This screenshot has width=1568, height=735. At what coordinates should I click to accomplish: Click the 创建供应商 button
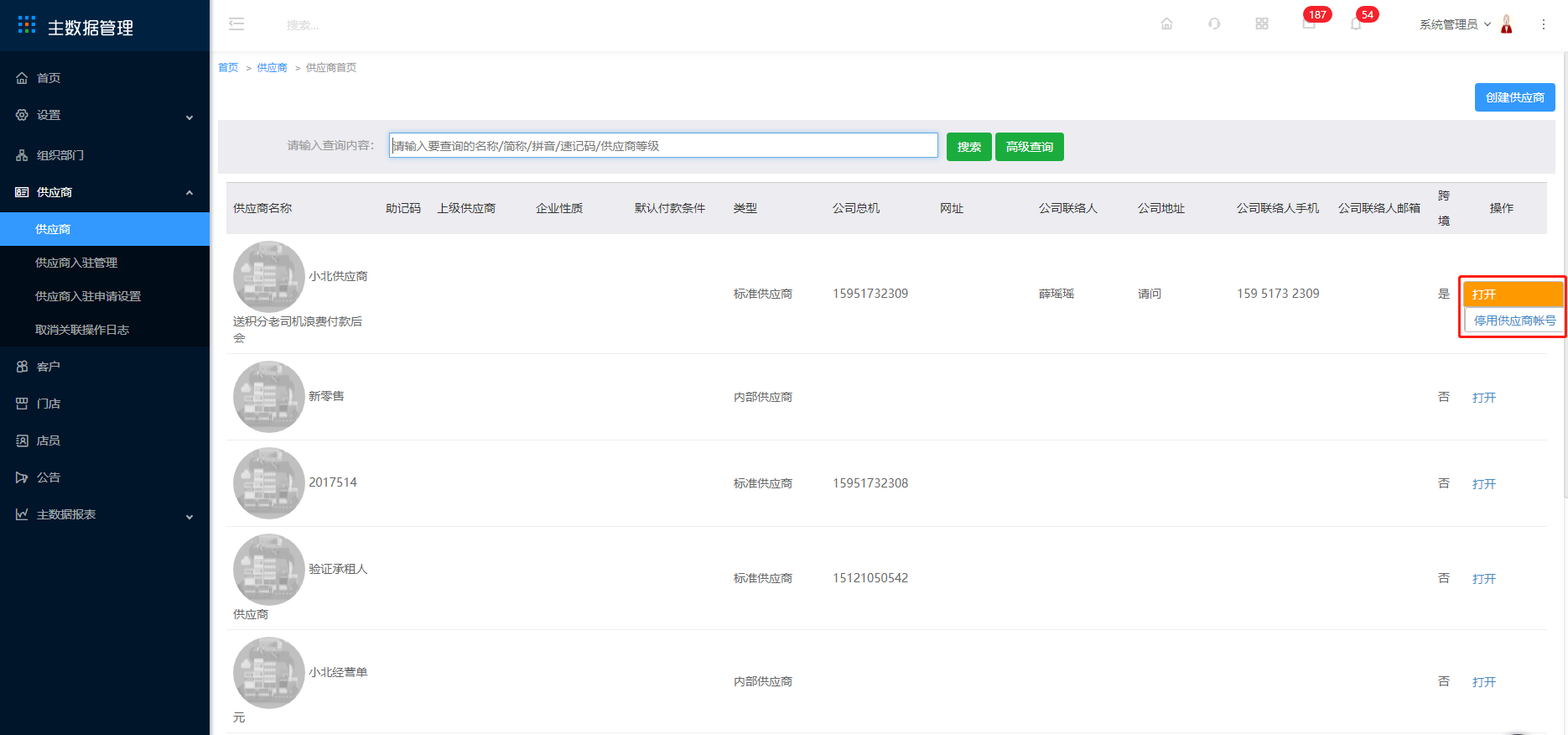click(1515, 97)
